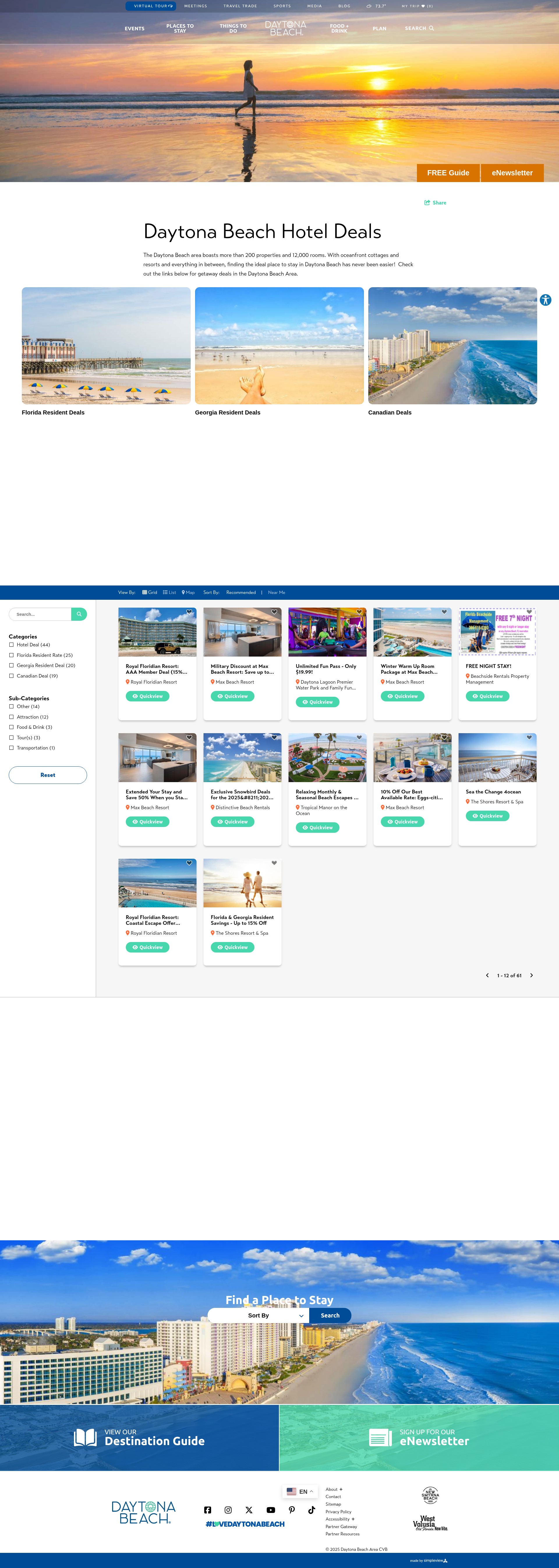Click the eNewsletter orange button
Viewport: 559px width, 1568px height.
(512, 173)
